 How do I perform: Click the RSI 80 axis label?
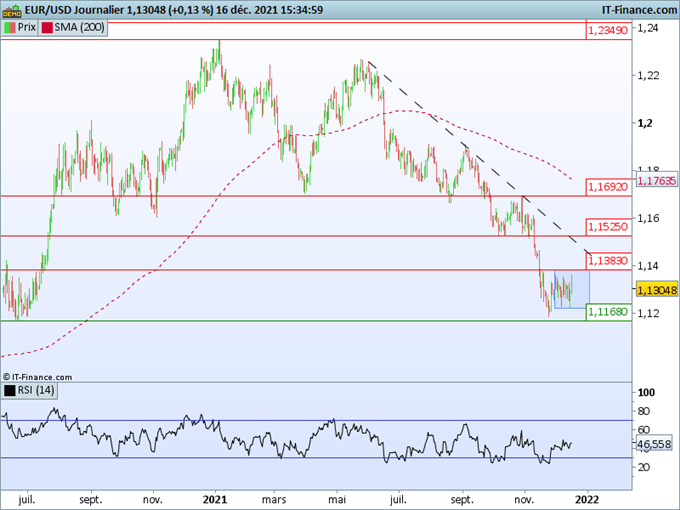click(x=644, y=411)
